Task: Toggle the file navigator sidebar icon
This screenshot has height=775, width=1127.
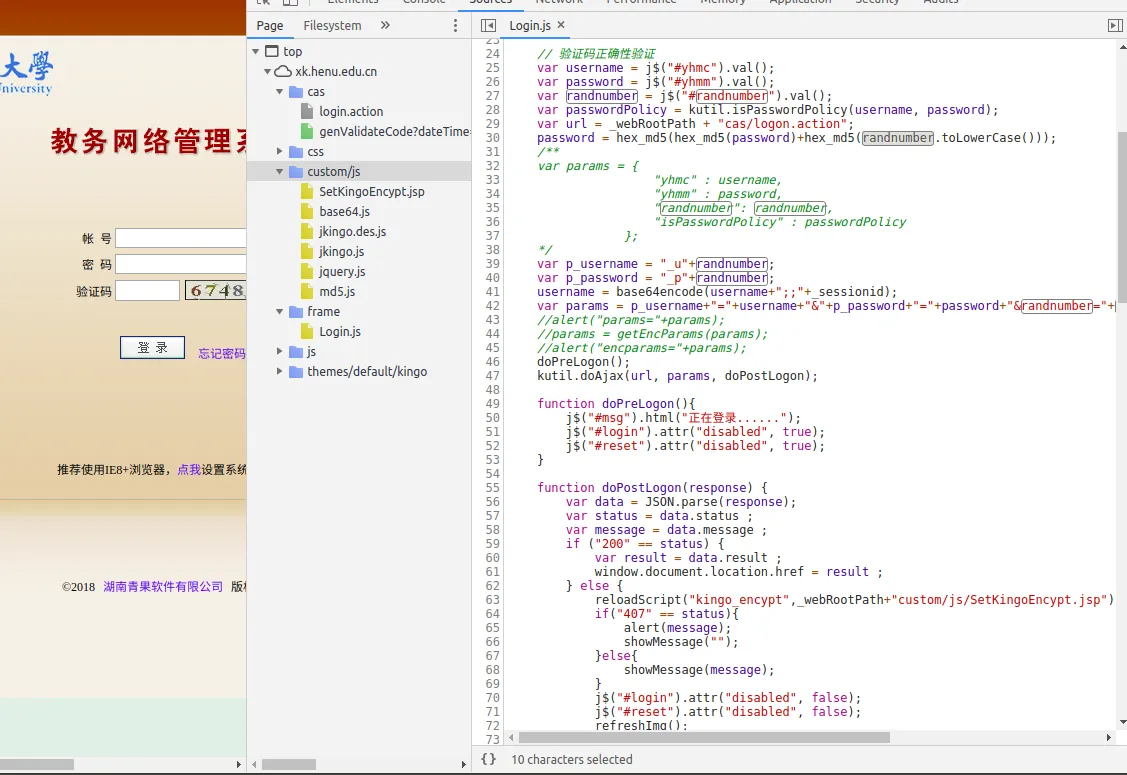Action: point(488,25)
